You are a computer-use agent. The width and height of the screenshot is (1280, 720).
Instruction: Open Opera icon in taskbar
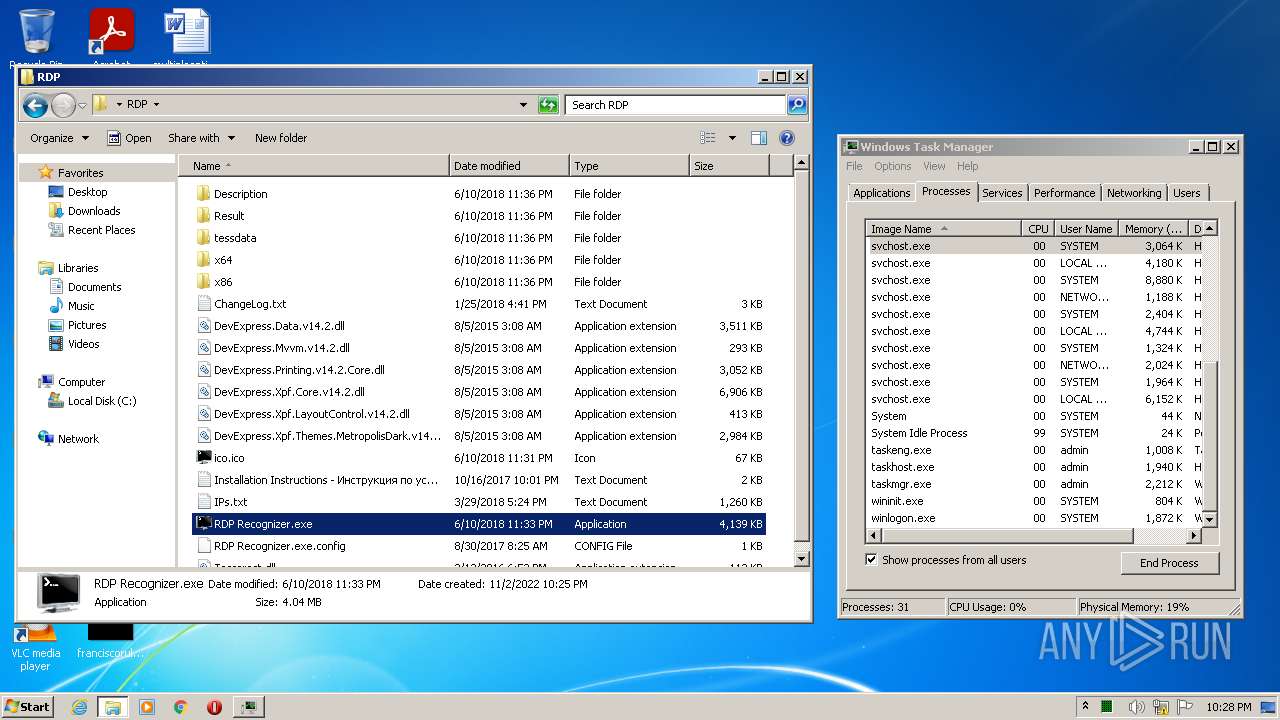tap(214, 707)
